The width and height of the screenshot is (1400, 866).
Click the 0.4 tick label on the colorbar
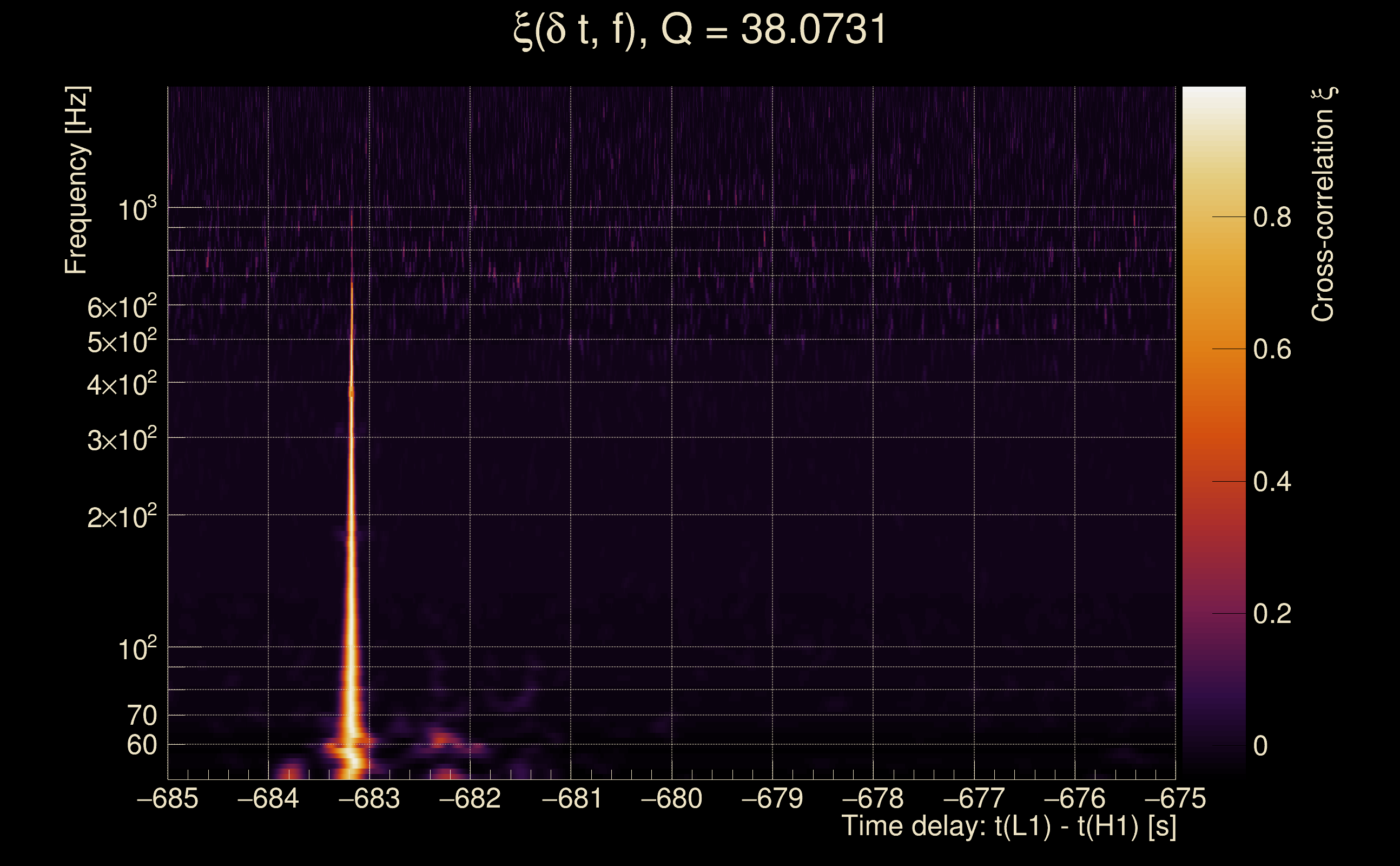[x=1272, y=482]
